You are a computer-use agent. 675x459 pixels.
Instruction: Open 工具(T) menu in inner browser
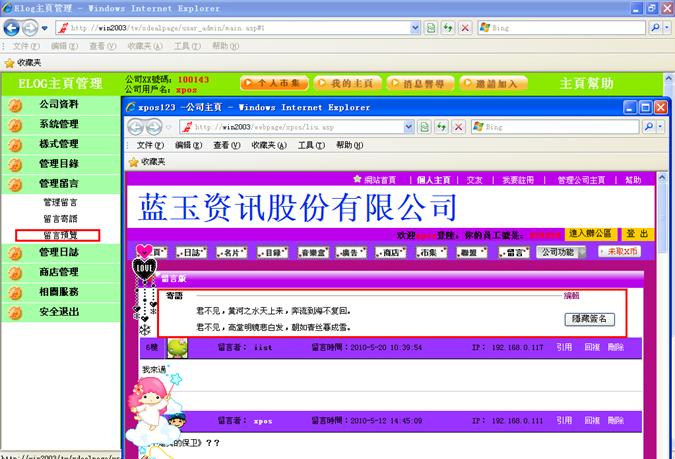[311, 145]
